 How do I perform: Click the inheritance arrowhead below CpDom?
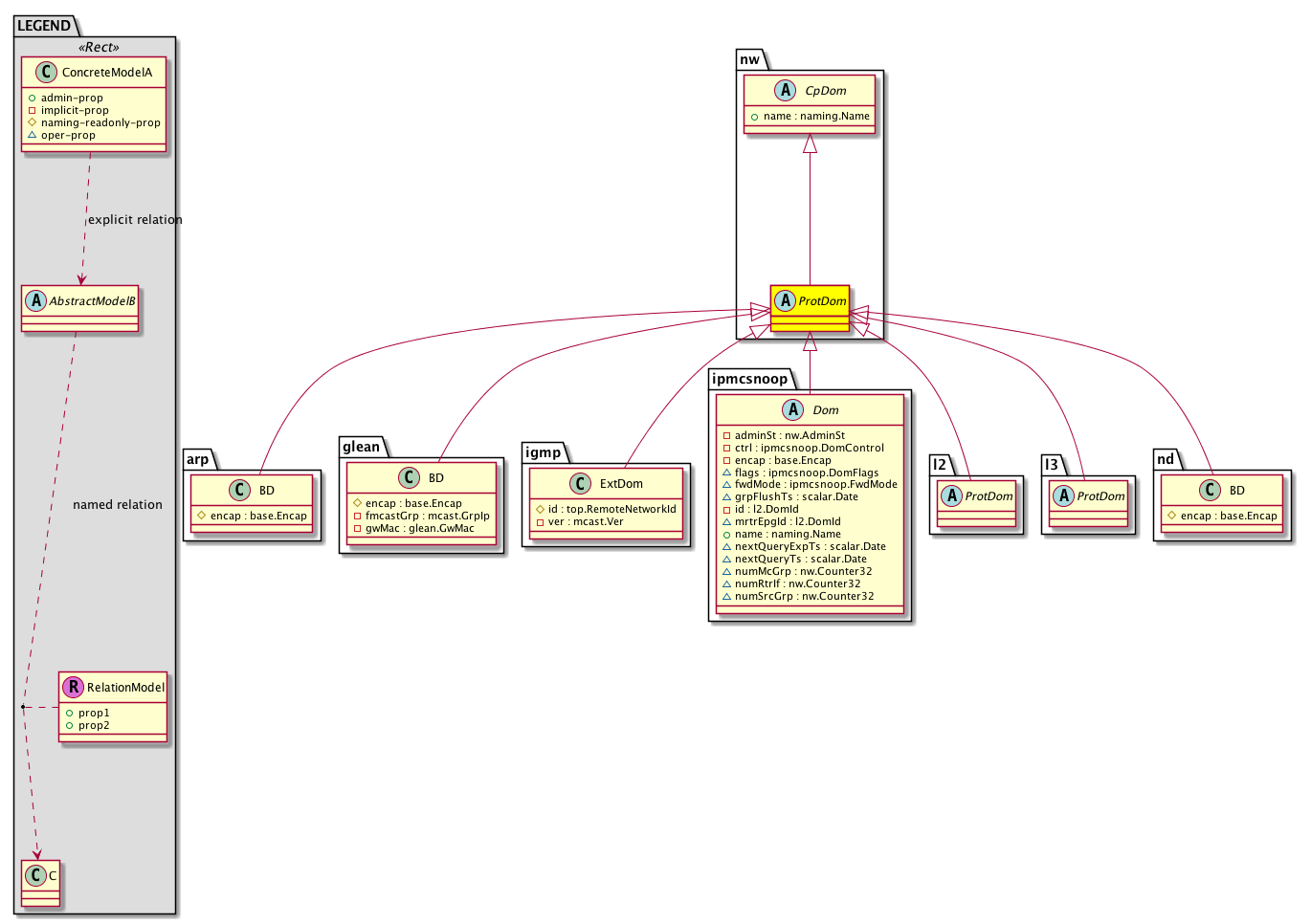click(810, 143)
